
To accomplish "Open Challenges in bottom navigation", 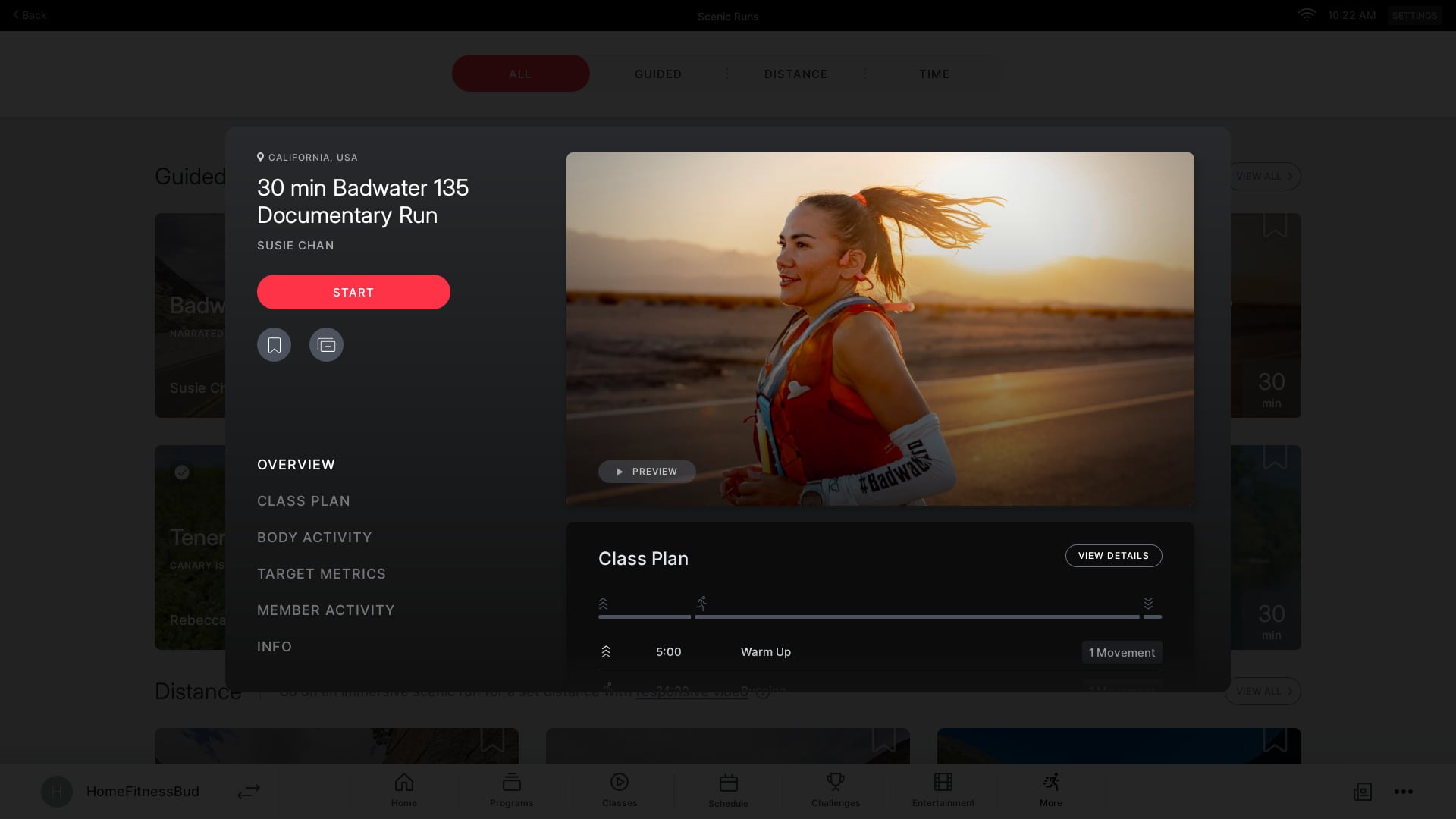I will tap(836, 790).
